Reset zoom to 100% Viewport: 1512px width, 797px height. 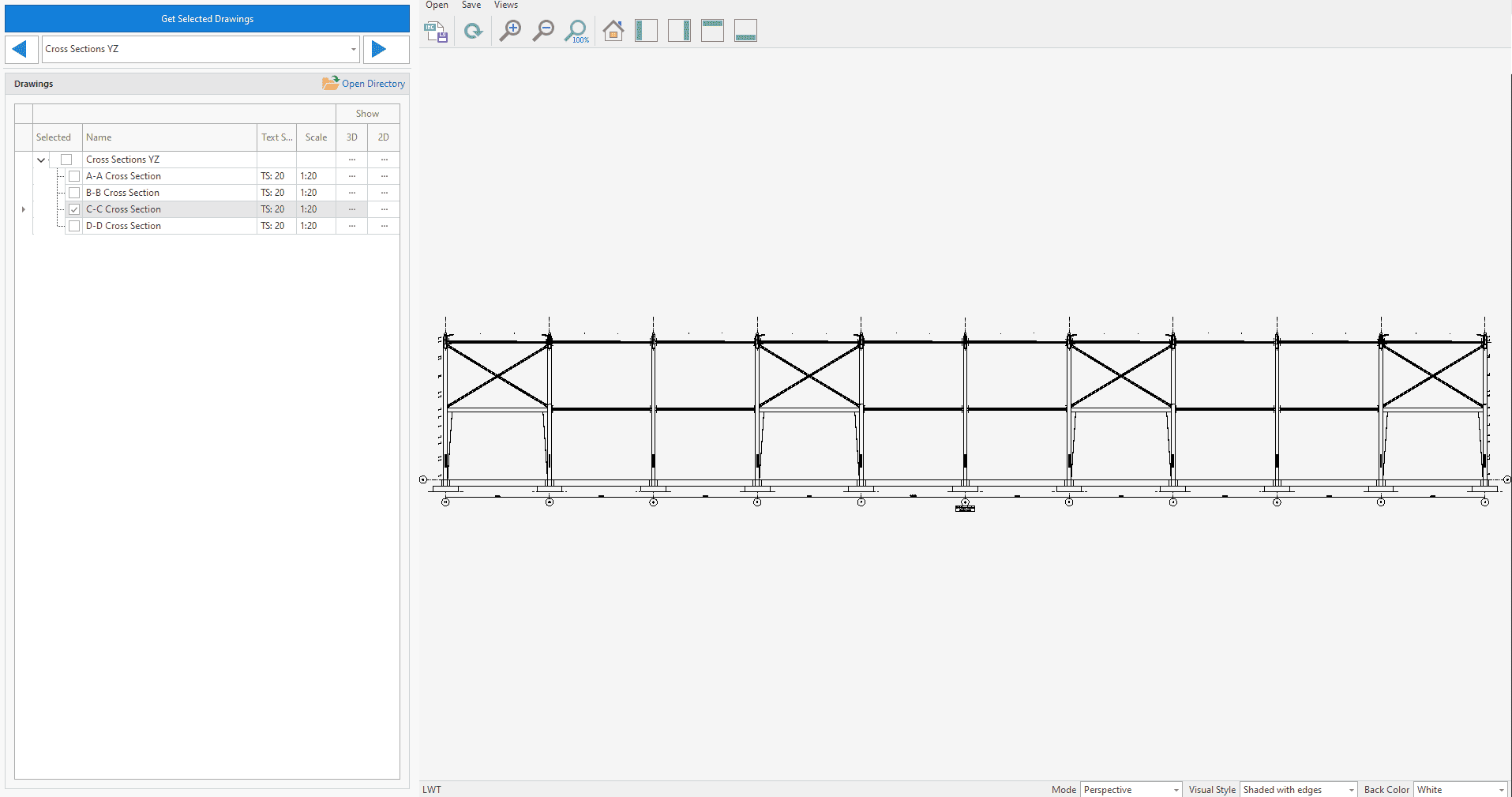576,32
